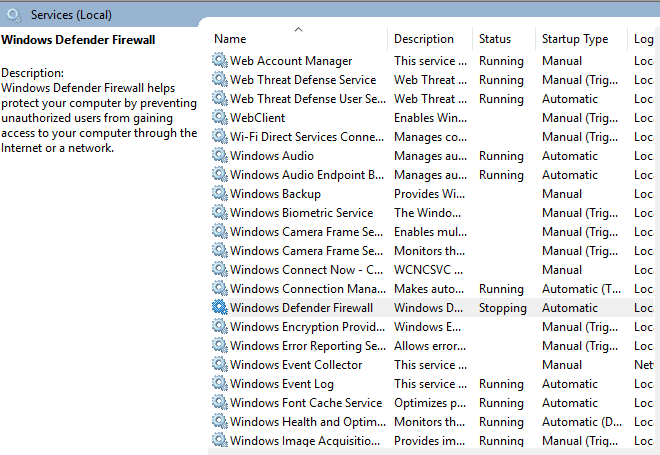Select the Windows Event Log service name

click(282, 384)
